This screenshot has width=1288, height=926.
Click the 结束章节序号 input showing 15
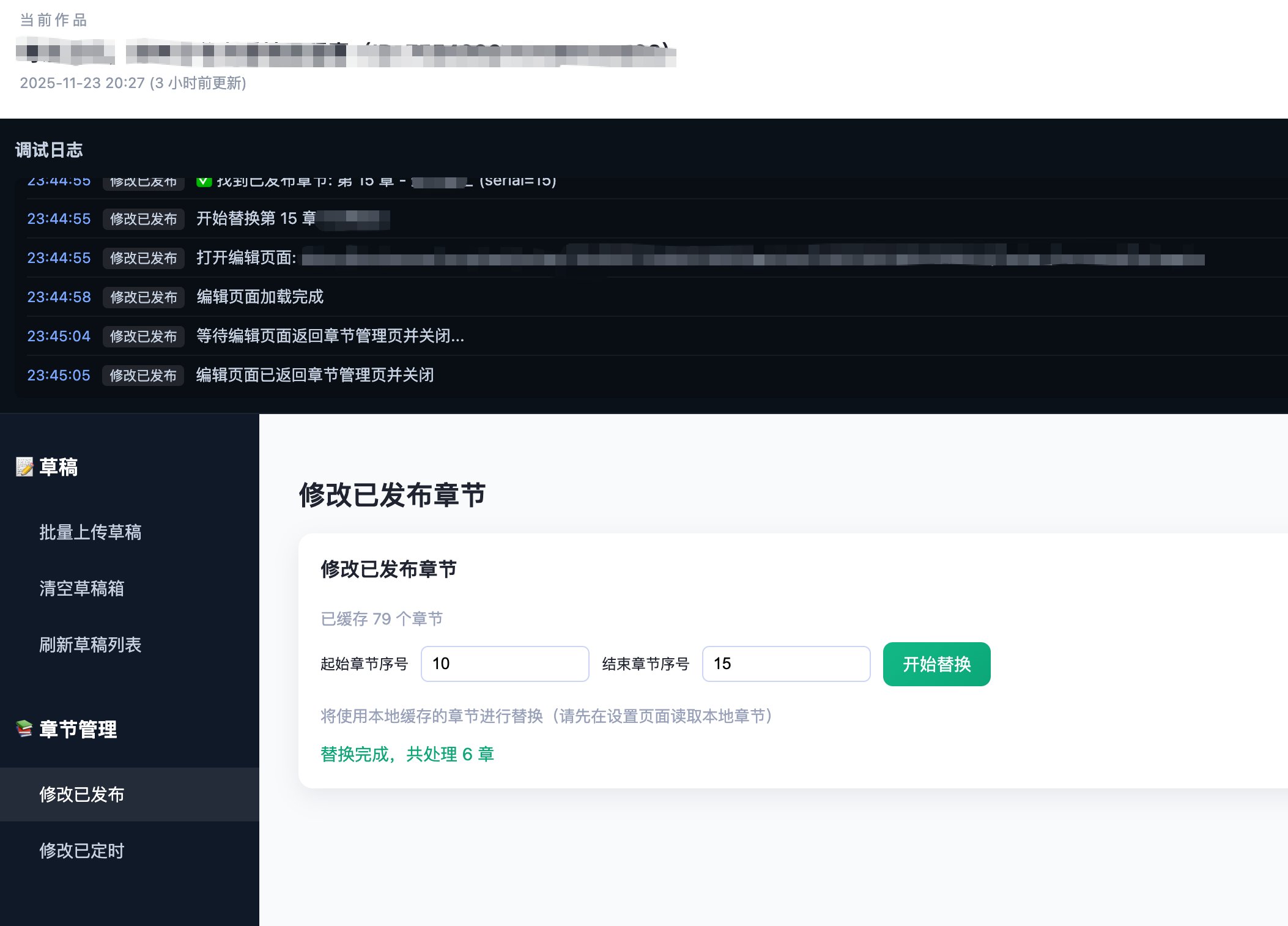coord(786,664)
